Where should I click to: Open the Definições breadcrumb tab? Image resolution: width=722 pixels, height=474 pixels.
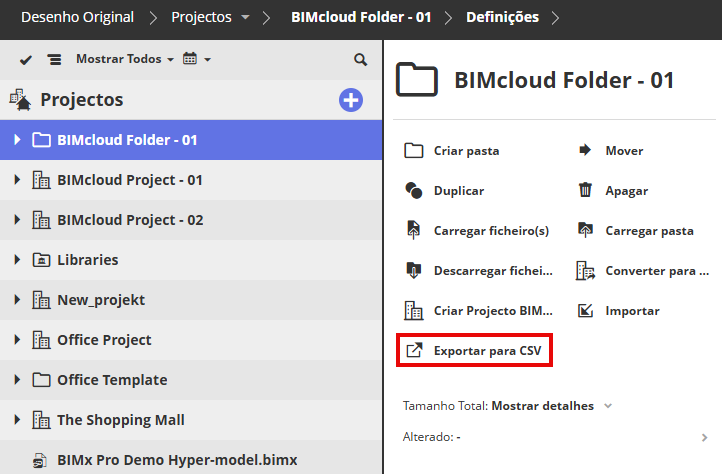[503, 17]
